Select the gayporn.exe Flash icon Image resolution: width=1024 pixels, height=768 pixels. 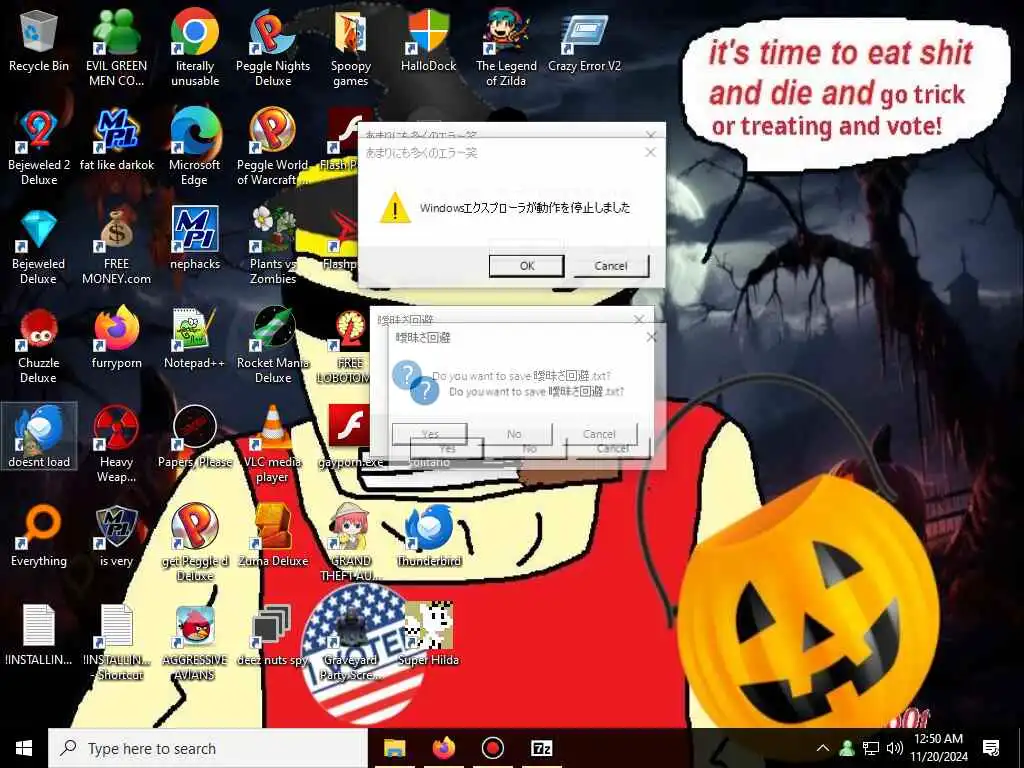[x=351, y=438]
